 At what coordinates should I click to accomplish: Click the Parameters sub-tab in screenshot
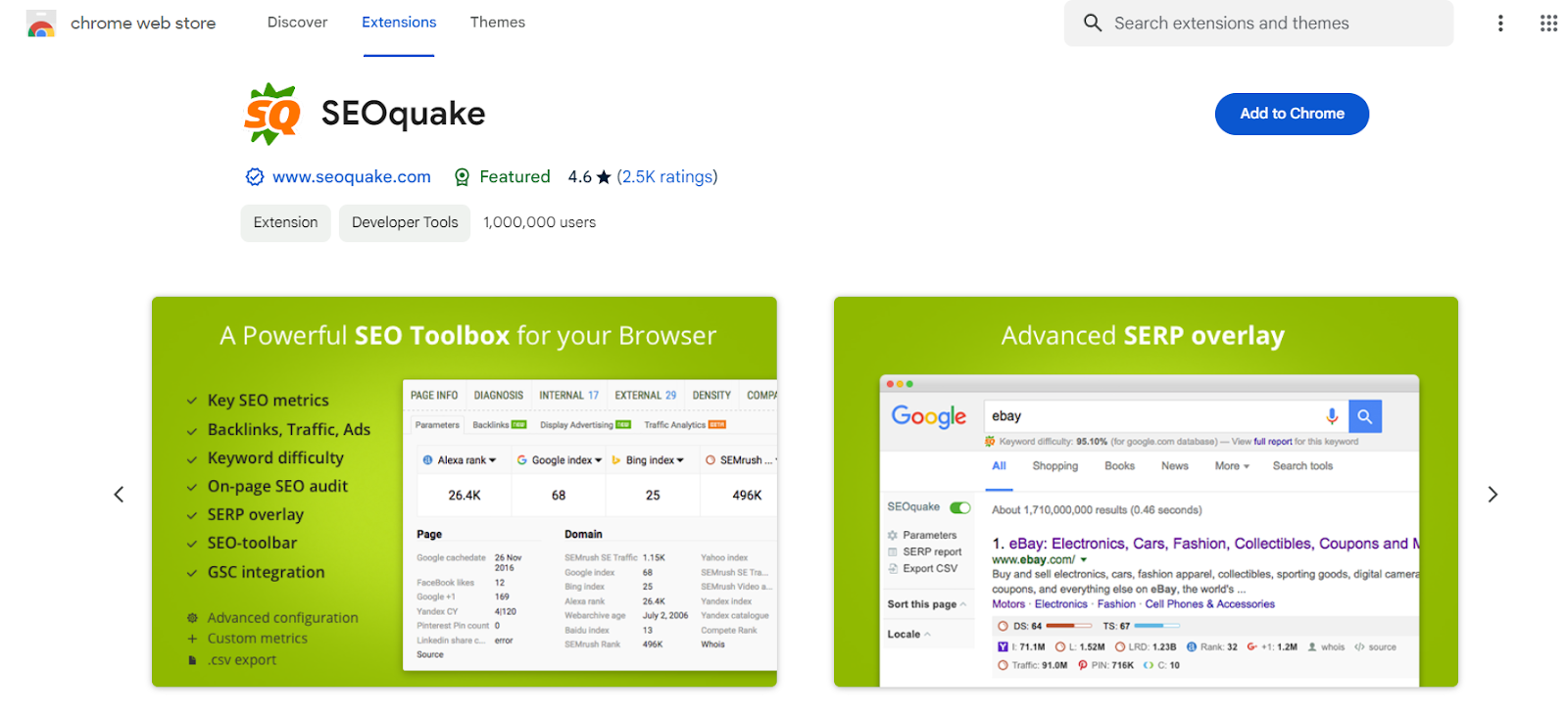(437, 425)
